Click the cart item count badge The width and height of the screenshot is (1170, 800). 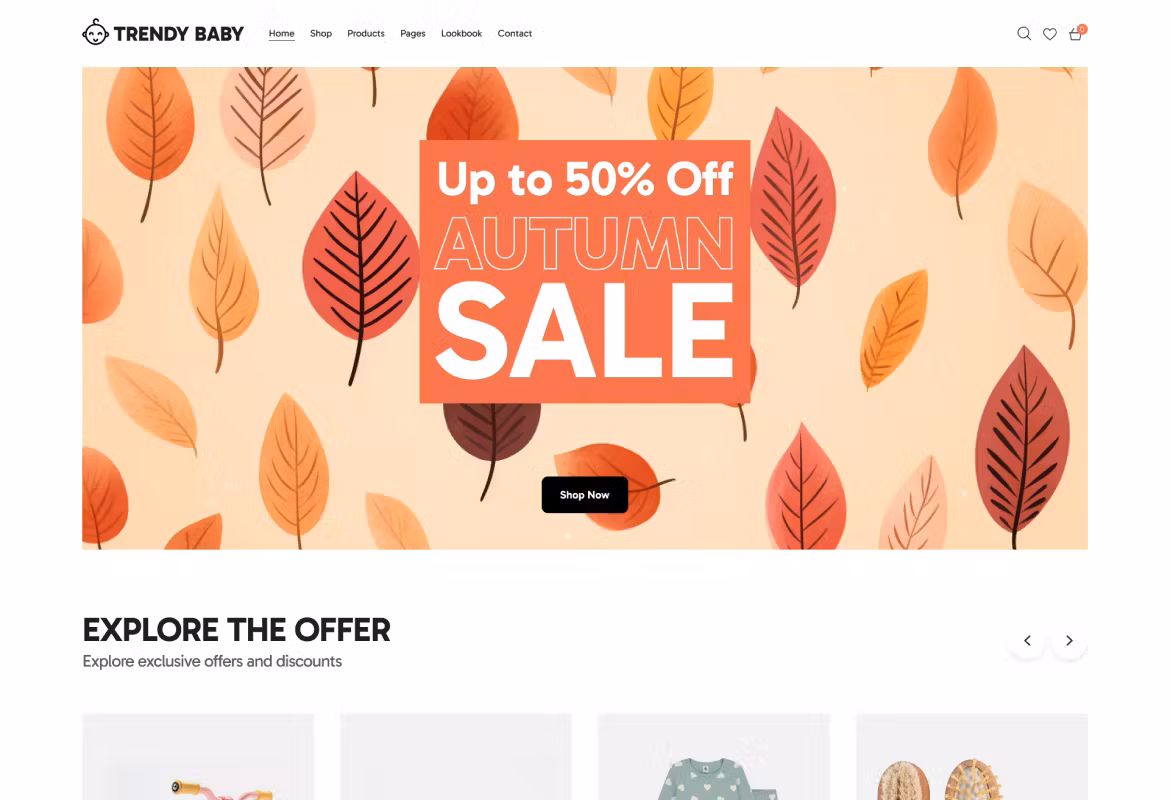pyautogui.click(x=1082, y=29)
